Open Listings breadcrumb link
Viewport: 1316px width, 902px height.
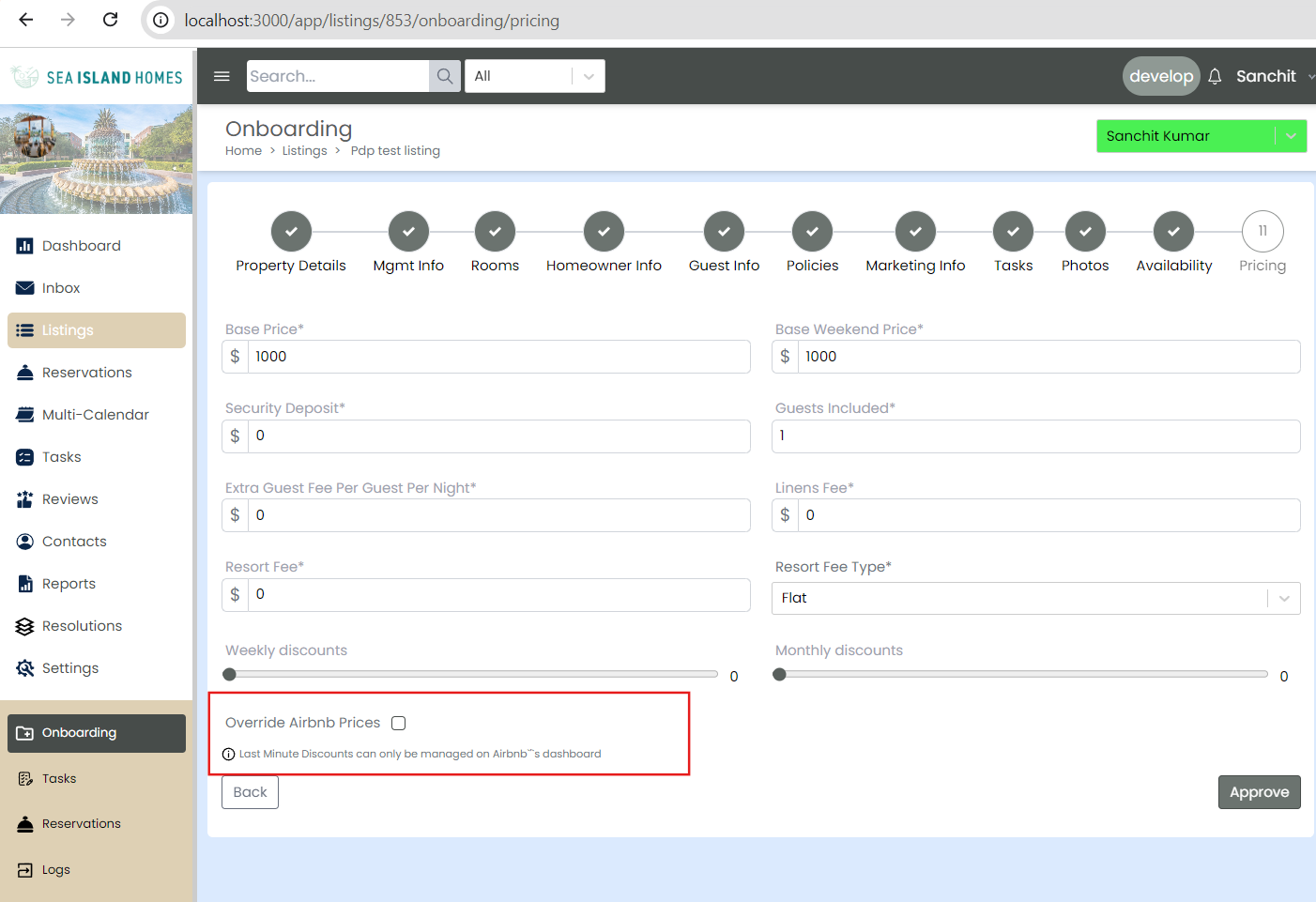(x=305, y=151)
